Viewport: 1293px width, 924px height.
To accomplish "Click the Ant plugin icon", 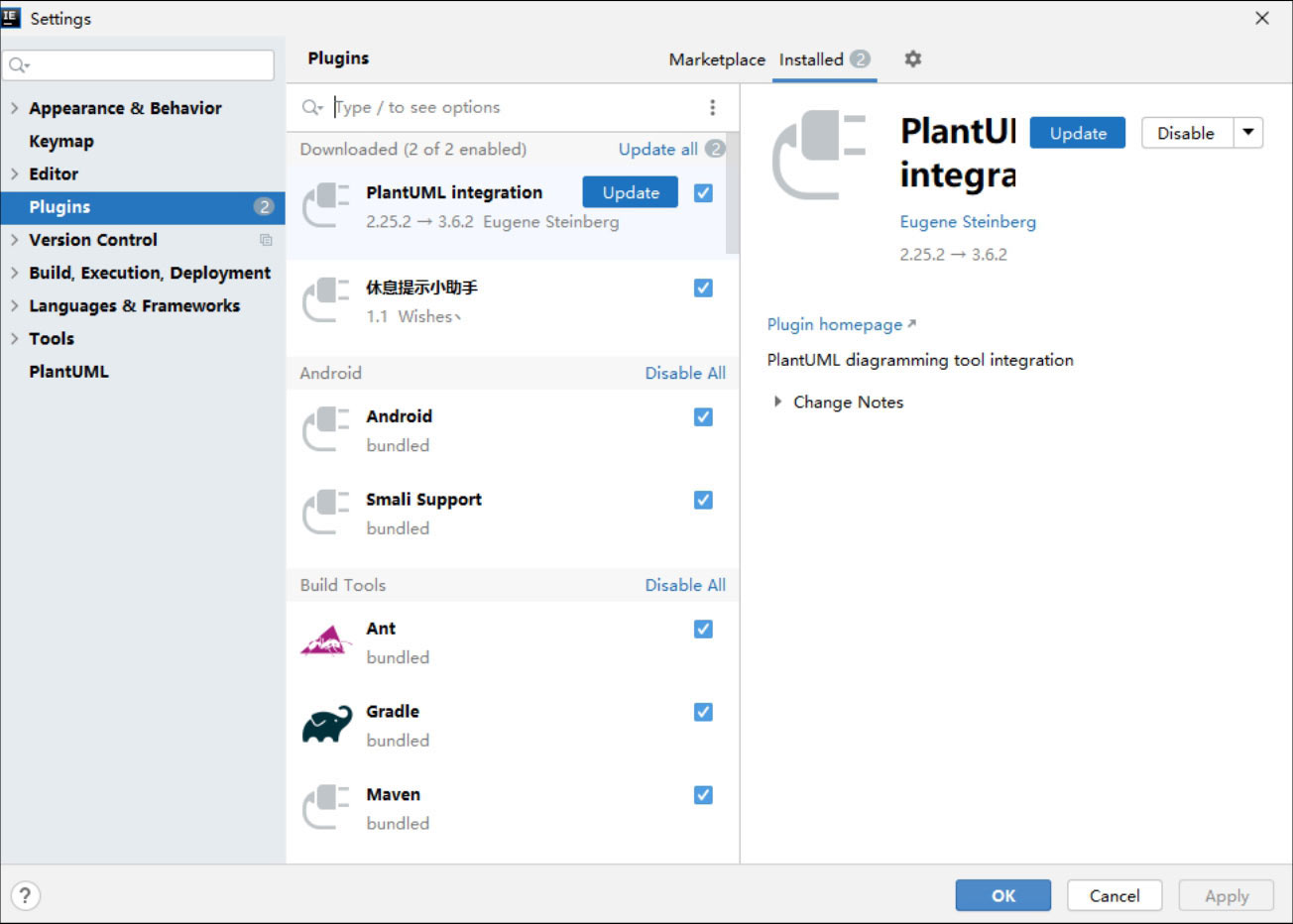I will [326, 641].
